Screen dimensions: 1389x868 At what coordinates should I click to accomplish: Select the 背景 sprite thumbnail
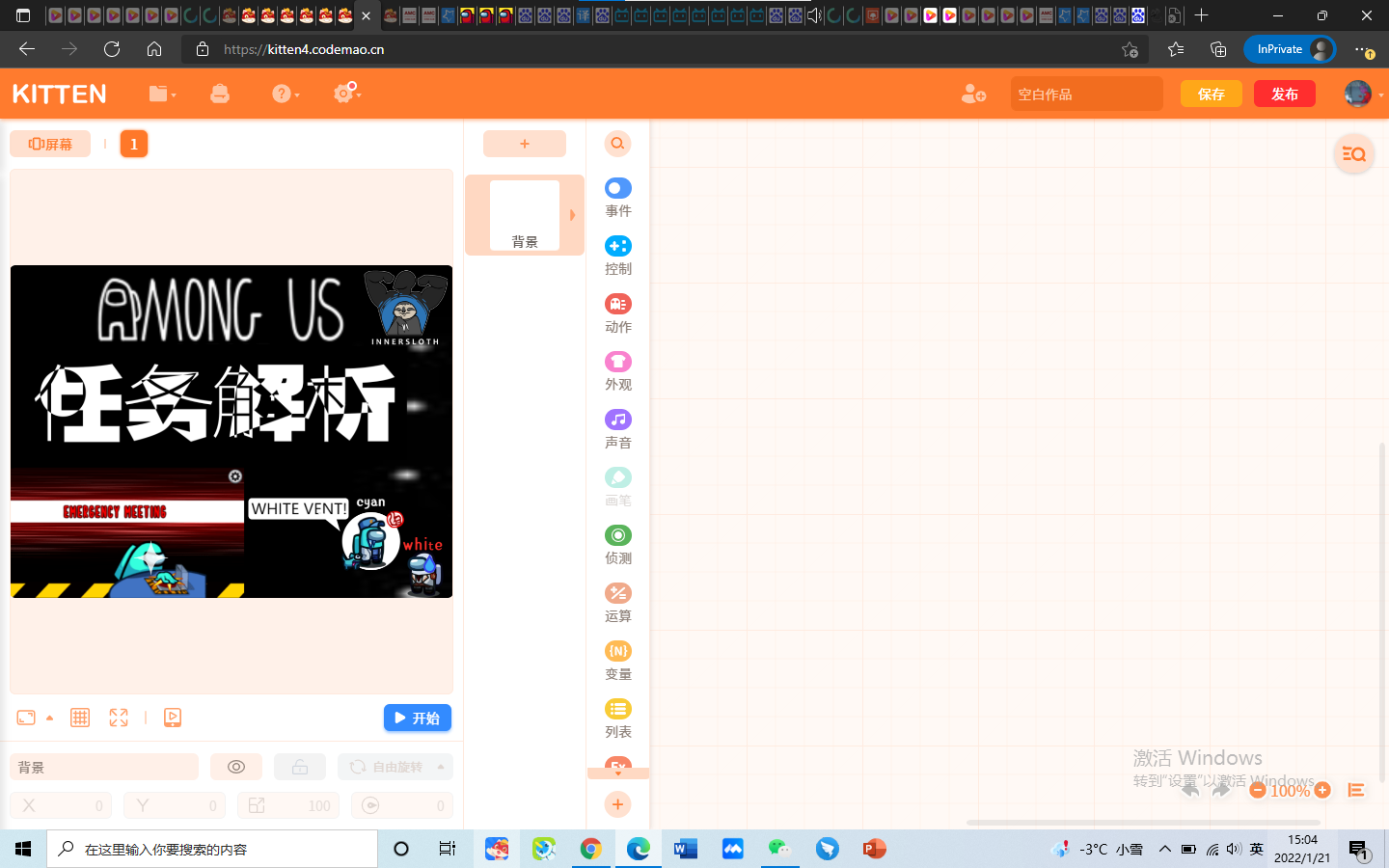[525, 215]
